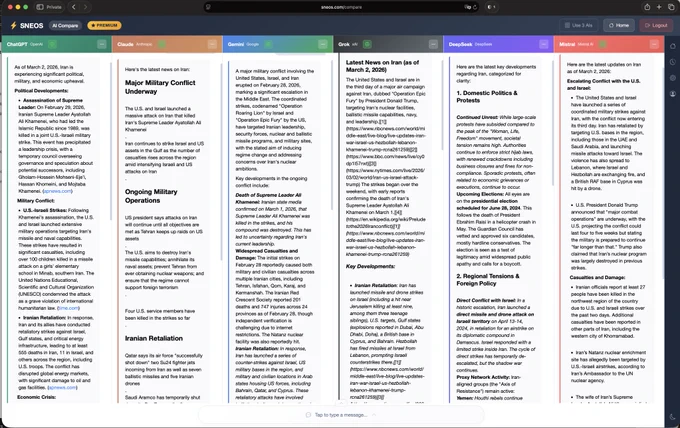Open the AI Compare pill
Screen dimensions: 680x428
click(65, 26)
